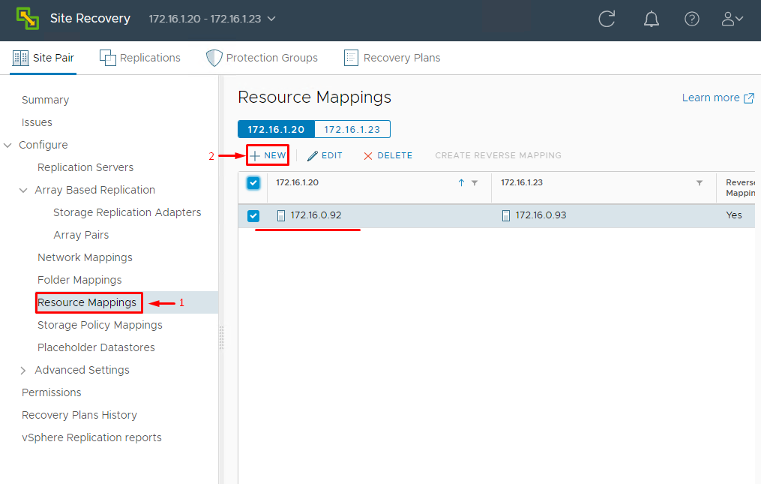The width and height of the screenshot is (761, 484).
Task: Click the EDIT mapping button
Action: pyautogui.click(x=325, y=155)
